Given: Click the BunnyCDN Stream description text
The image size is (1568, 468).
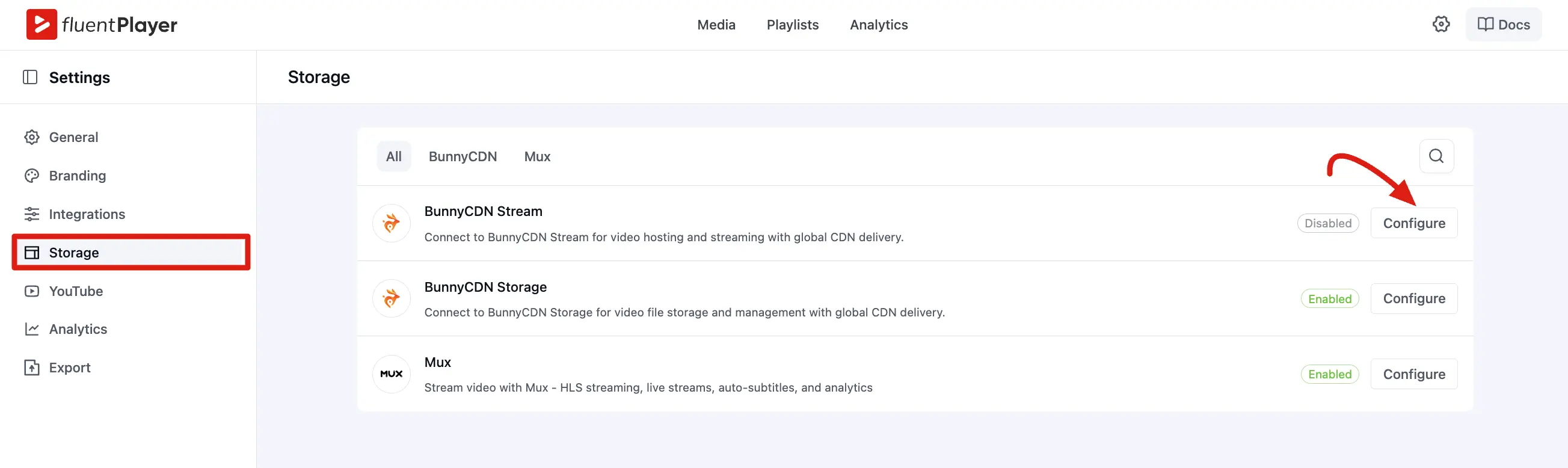Looking at the screenshot, I should click(663, 238).
